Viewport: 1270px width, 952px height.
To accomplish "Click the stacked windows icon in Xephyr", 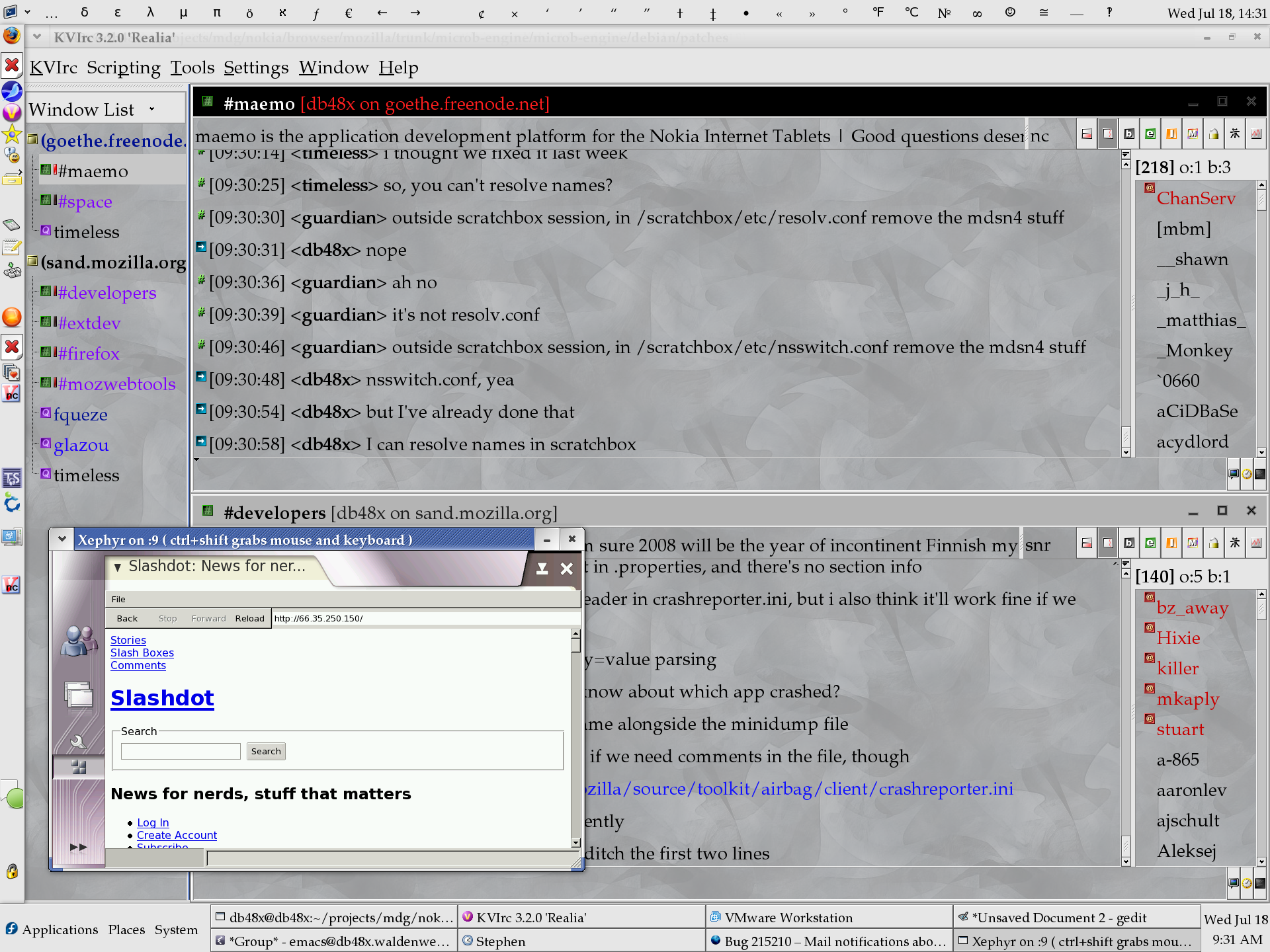I will (x=79, y=695).
